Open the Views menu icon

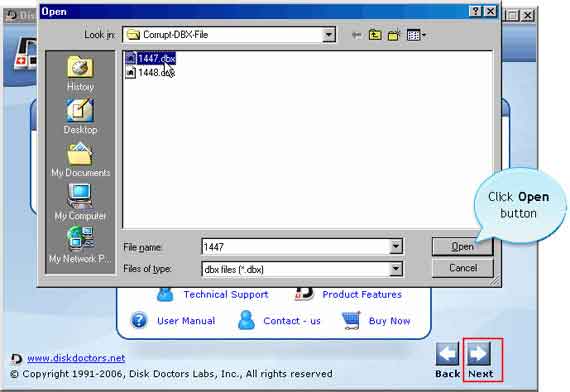click(416, 35)
